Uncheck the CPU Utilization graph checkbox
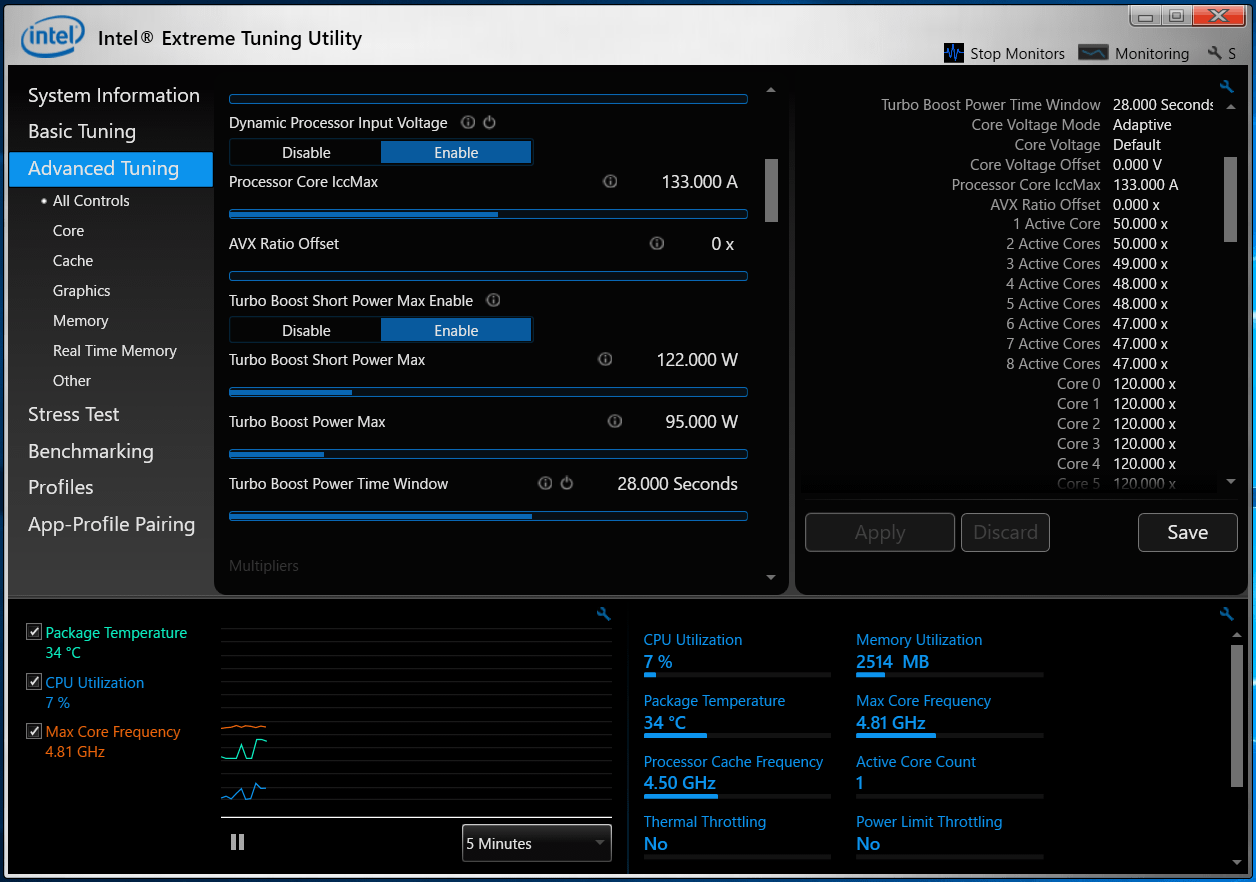Image resolution: width=1256 pixels, height=882 pixels. 34,682
